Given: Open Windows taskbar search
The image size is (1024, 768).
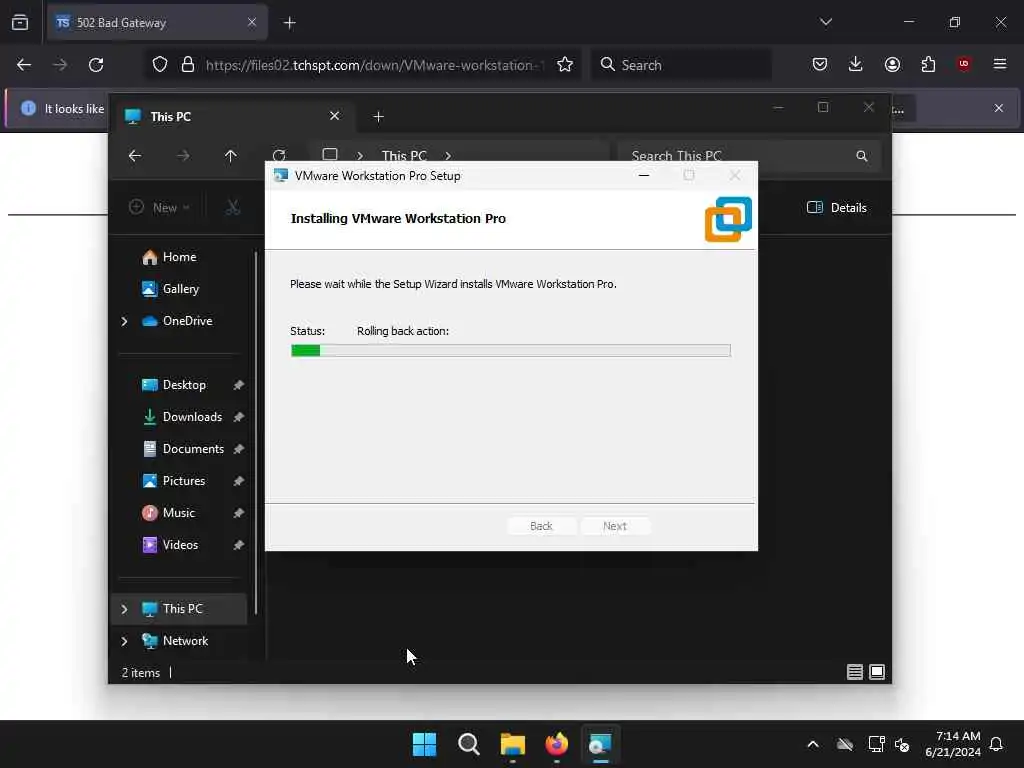Looking at the screenshot, I should [x=468, y=744].
